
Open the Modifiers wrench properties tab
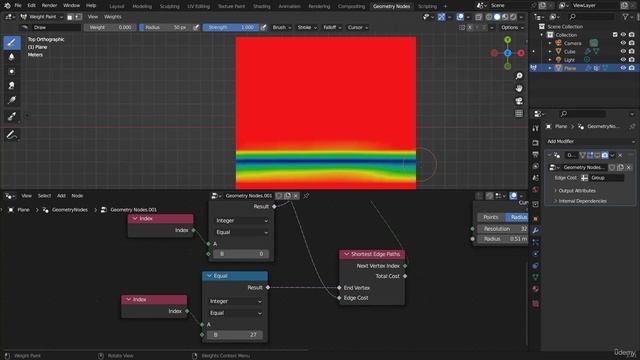click(536, 231)
